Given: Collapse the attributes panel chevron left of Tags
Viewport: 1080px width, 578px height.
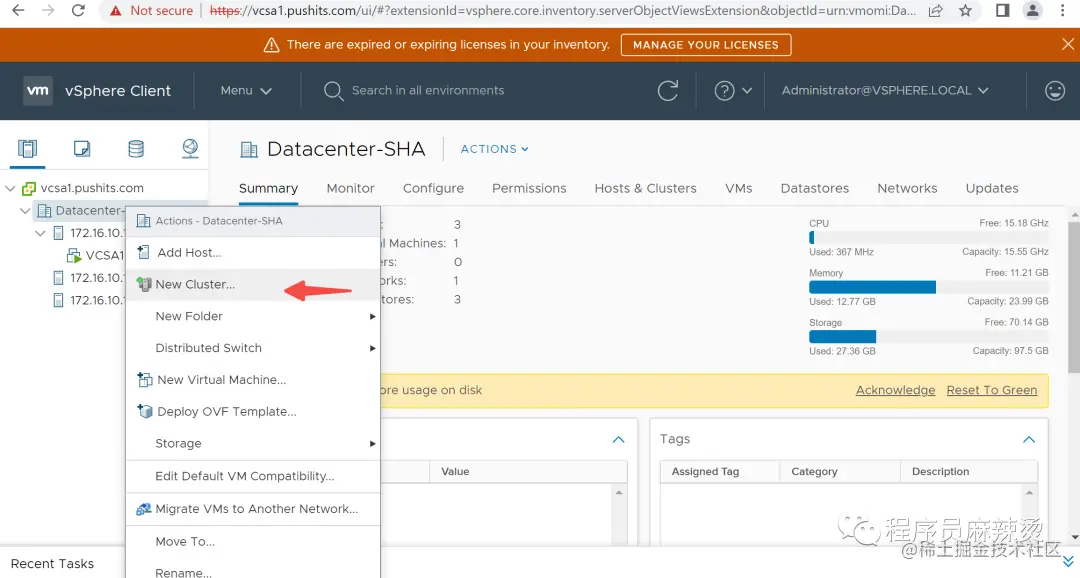Looking at the screenshot, I should click(x=619, y=440).
